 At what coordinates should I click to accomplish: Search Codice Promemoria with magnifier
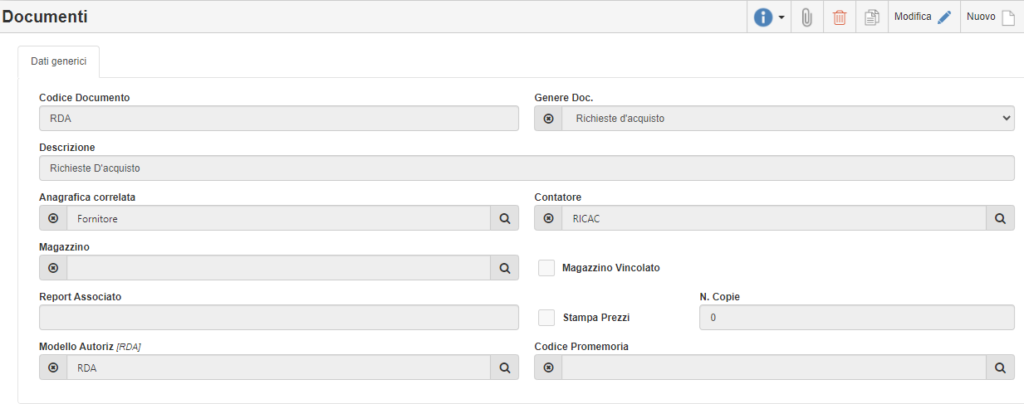pyautogui.click(x=1000, y=367)
